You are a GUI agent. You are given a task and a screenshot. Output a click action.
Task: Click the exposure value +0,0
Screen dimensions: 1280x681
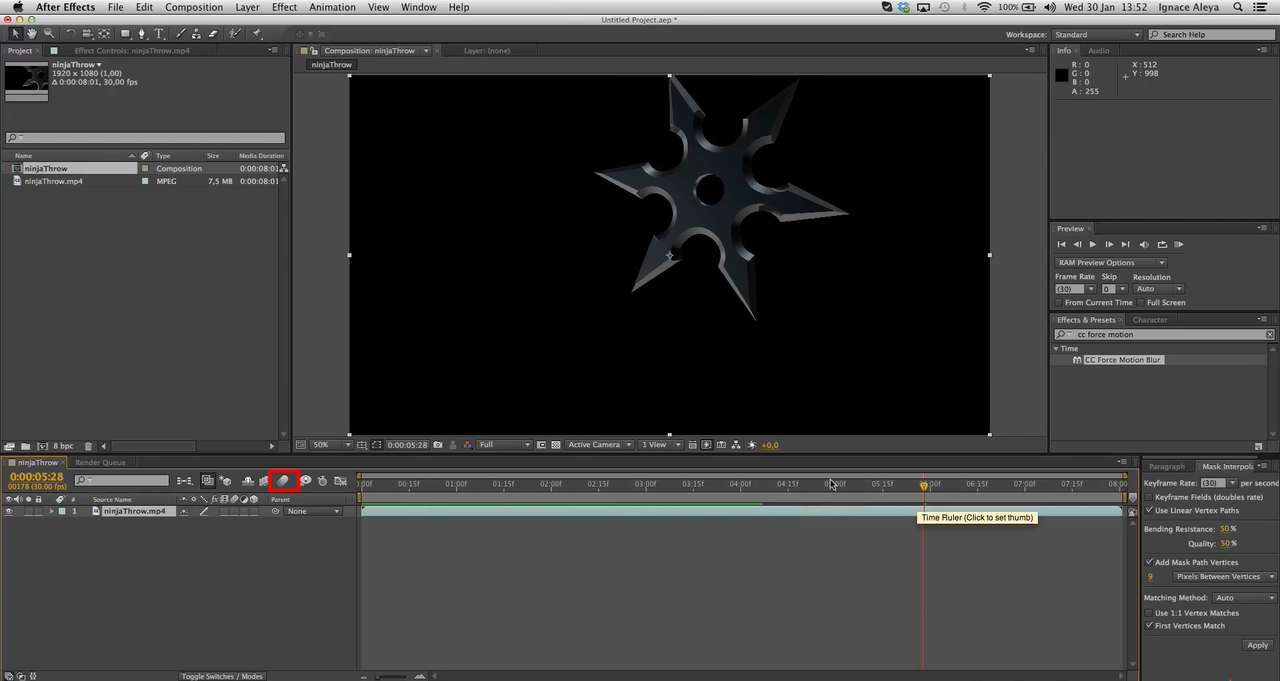[x=770, y=445]
